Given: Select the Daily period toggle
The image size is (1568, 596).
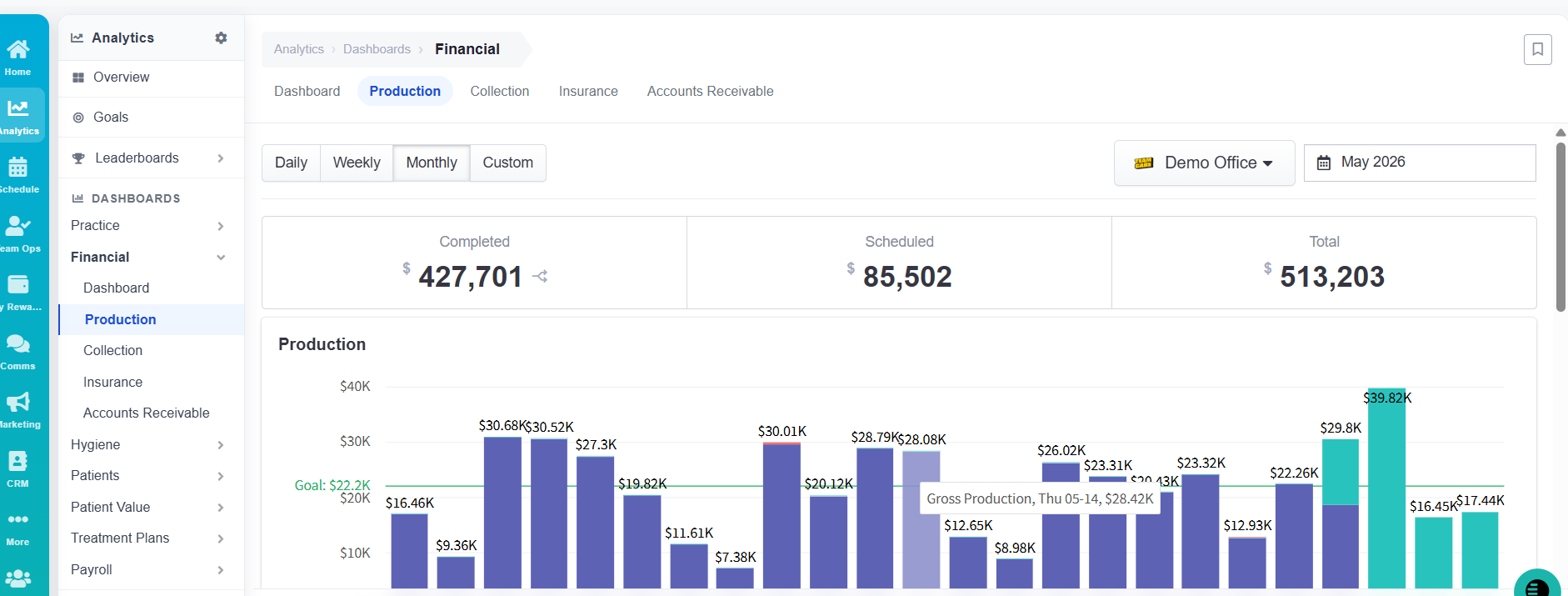Looking at the screenshot, I should (x=291, y=163).
